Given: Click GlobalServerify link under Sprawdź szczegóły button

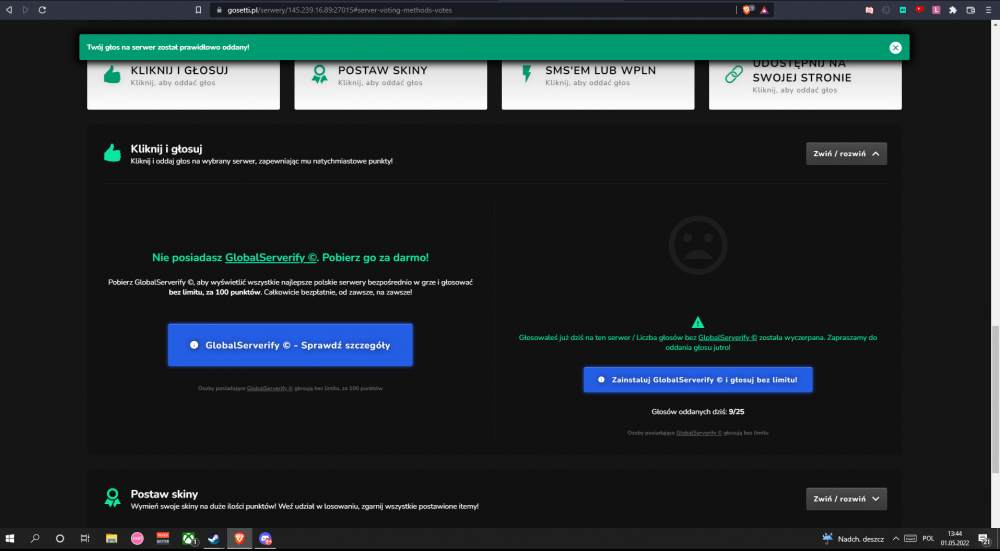Looking at the screenshot, I should tap(270, 388).
